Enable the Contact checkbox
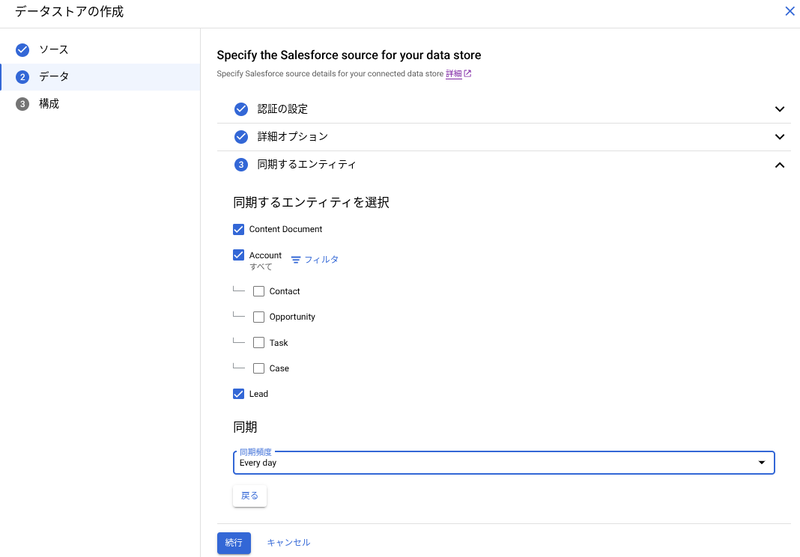 pos(259,291)
